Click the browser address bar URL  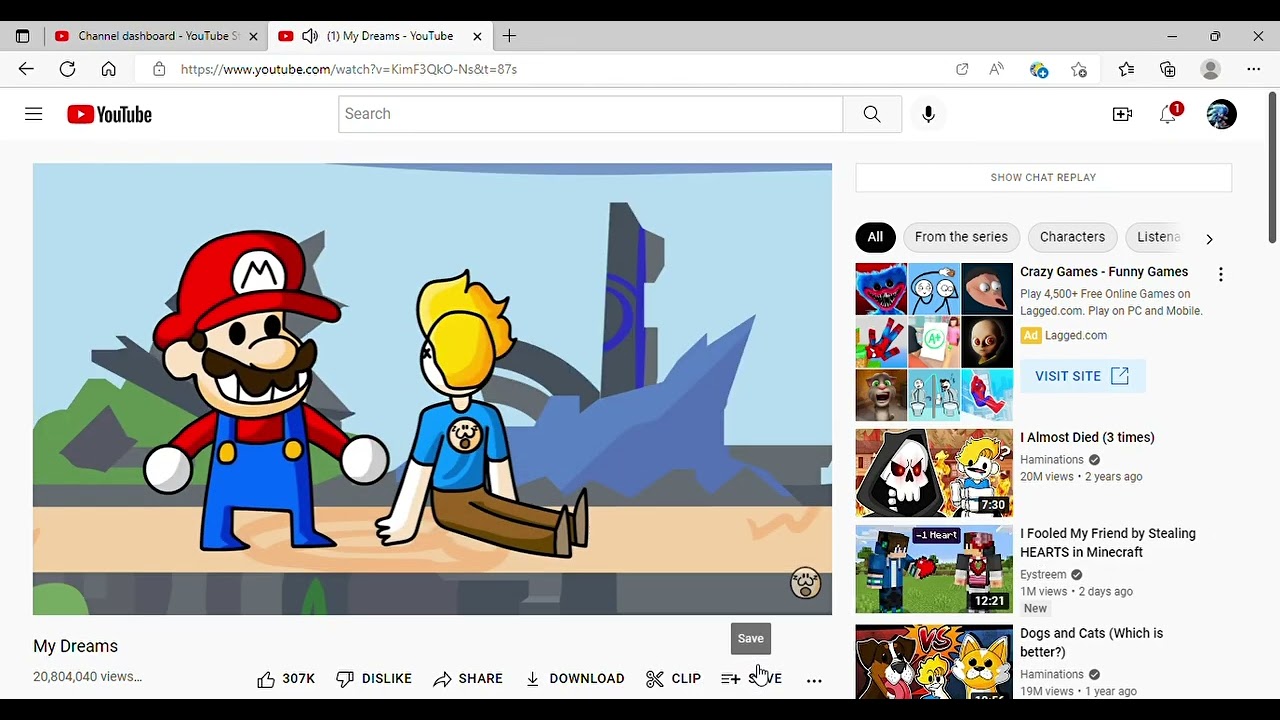[349, 70]
